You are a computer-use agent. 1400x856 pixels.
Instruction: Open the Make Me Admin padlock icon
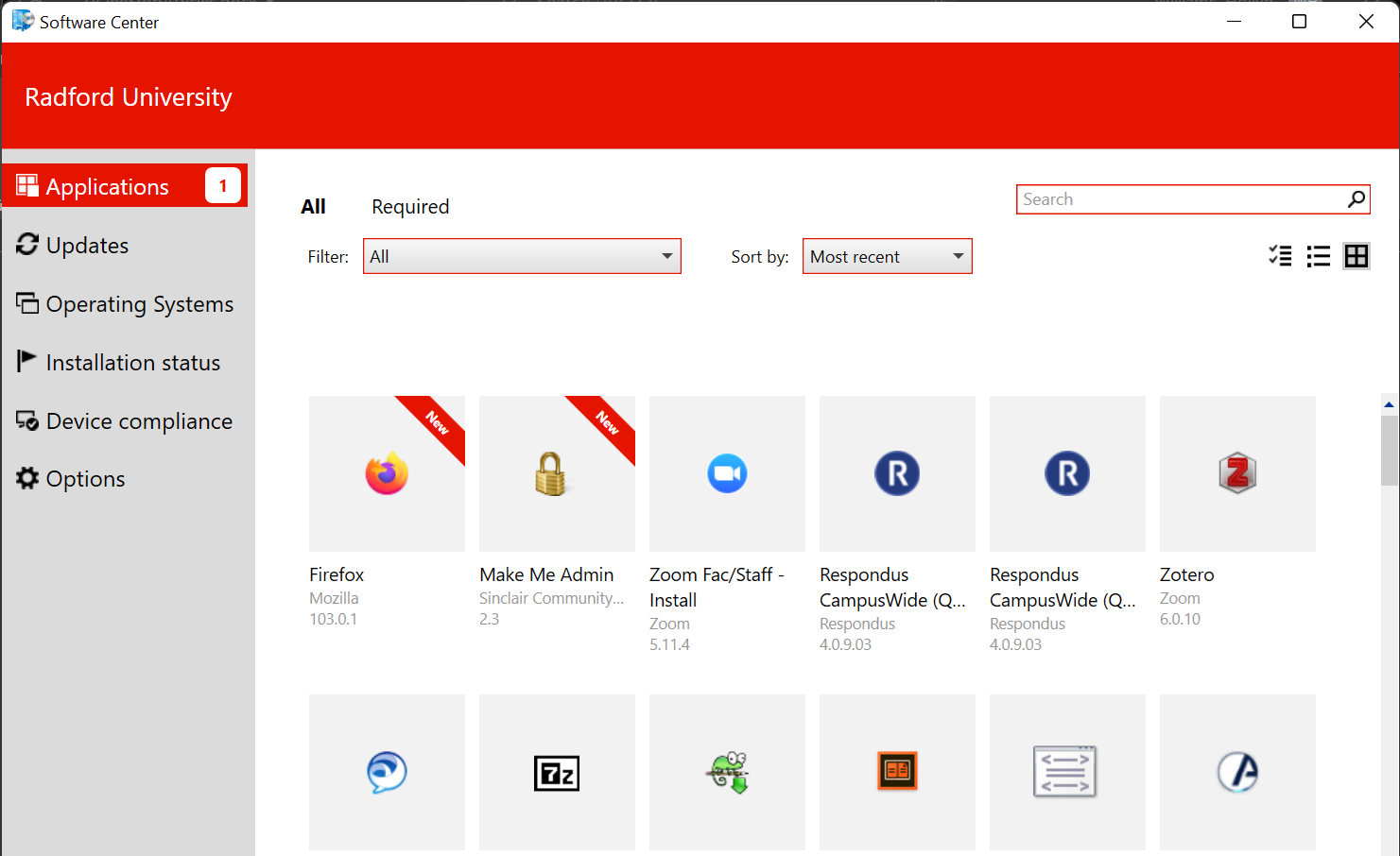pyautogui.click(x=550, y=473)
